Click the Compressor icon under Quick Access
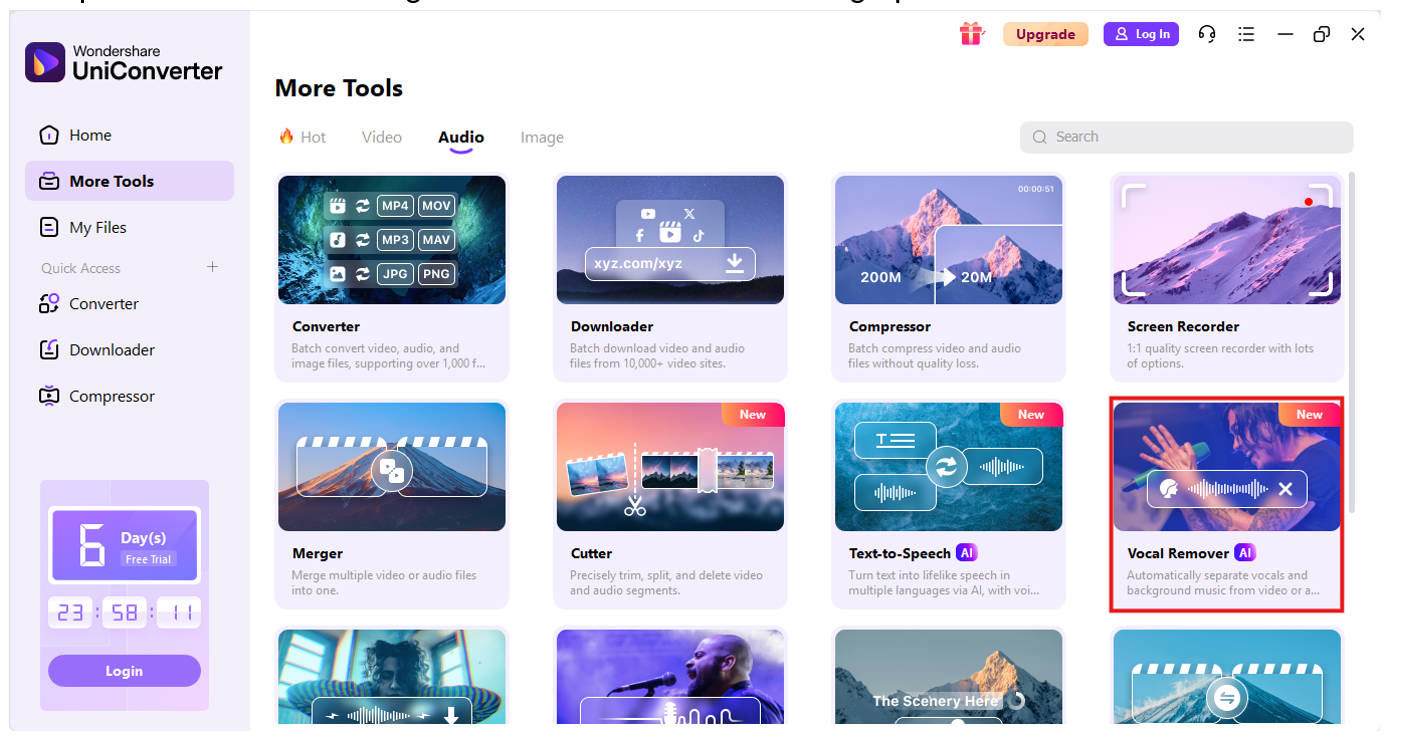Viewport: 1403px width, 749px height. (x=48, y=395)
